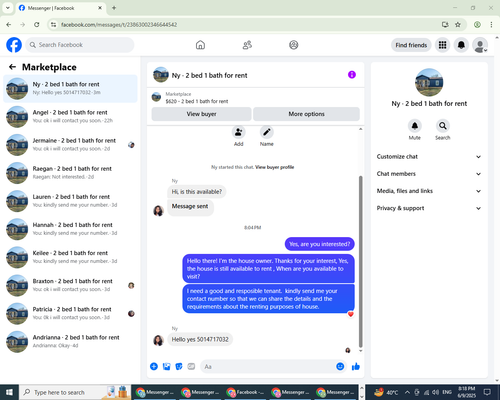Screen dimensions: 500x400
Task: Reload the page in browser
Action: click(37, 24)
